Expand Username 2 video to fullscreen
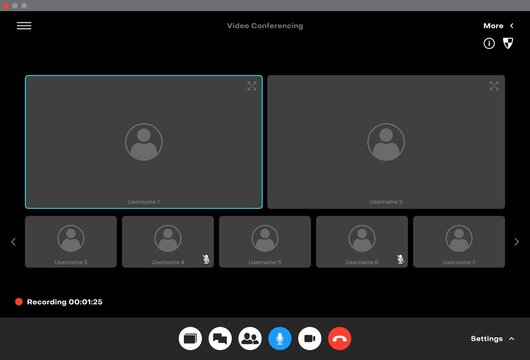Viewport: 530px width, 360px height. coord(494,86)
